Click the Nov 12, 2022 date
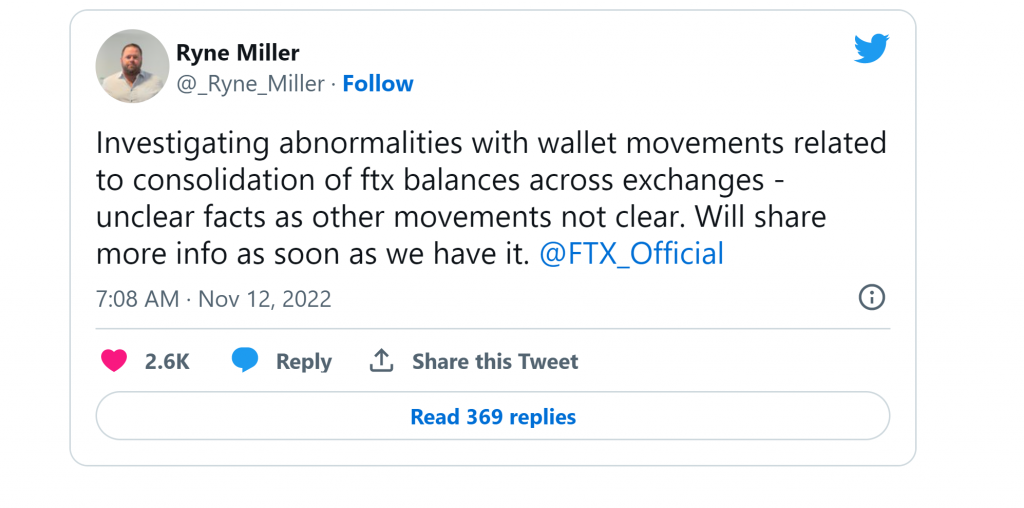 [264, 299]
